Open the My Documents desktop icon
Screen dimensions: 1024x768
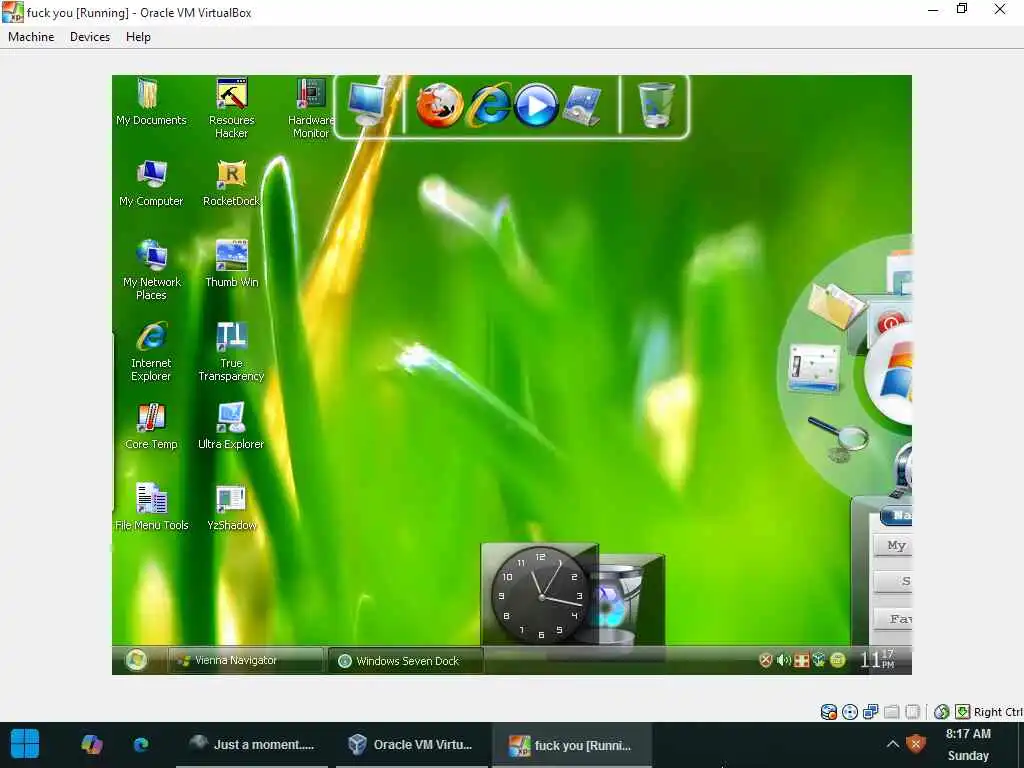click(x=151, y=102)
